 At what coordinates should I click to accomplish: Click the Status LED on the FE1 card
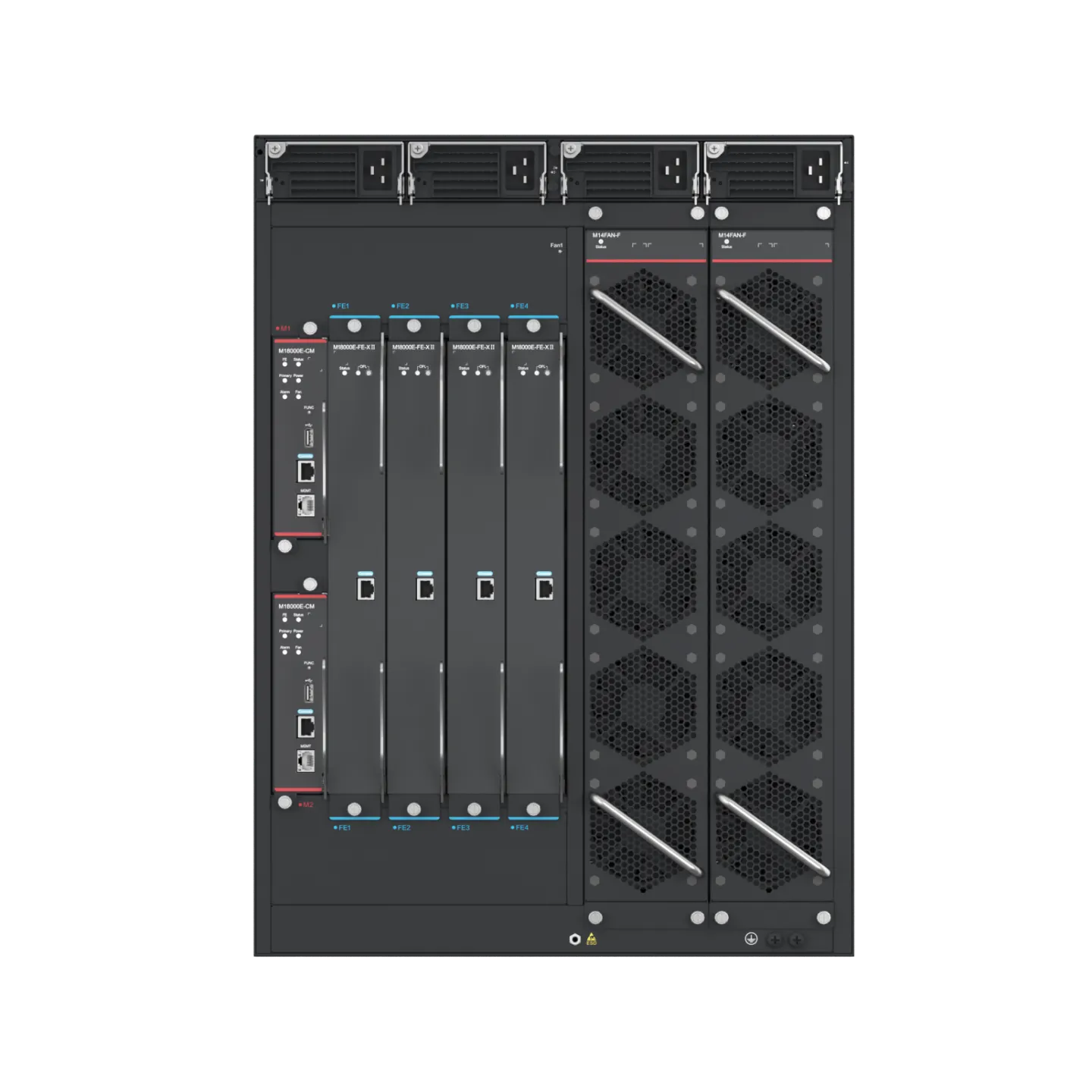pyautogui.click(x=345, y=372)
